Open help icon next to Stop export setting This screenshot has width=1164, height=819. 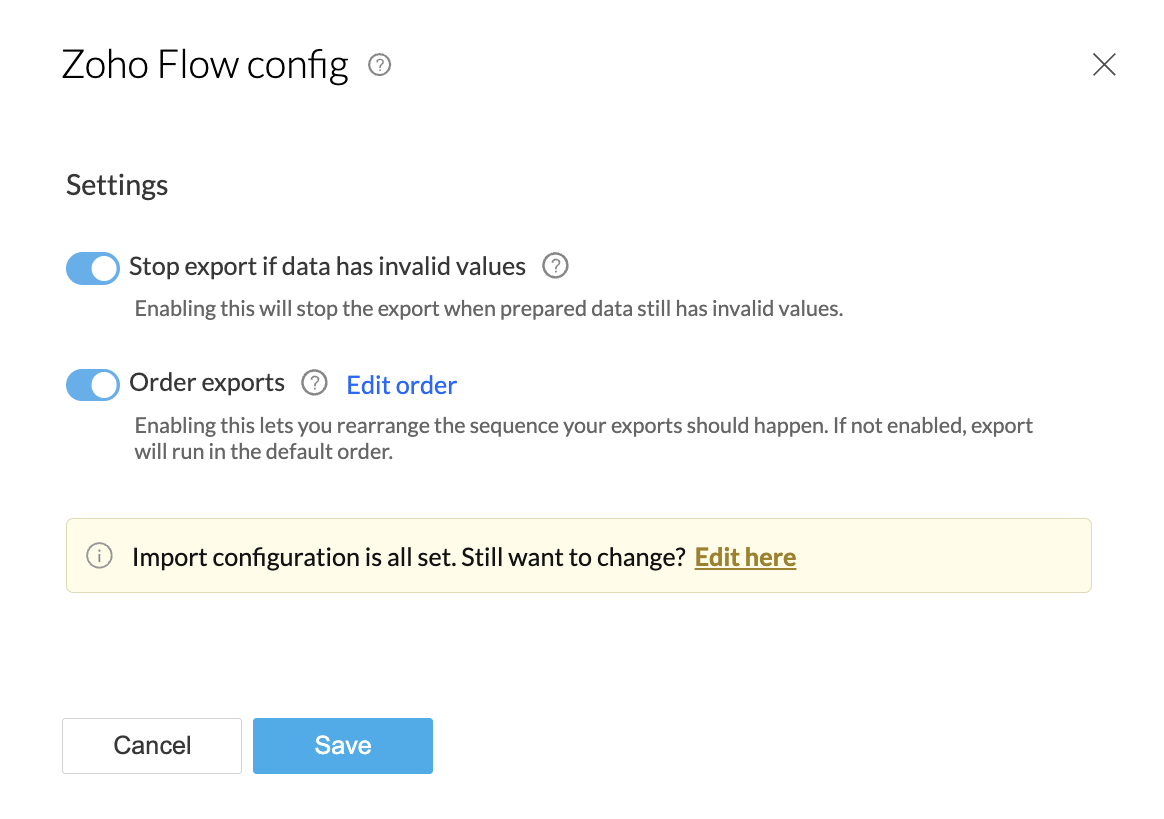pyautogui.click(x=555, y=267)
